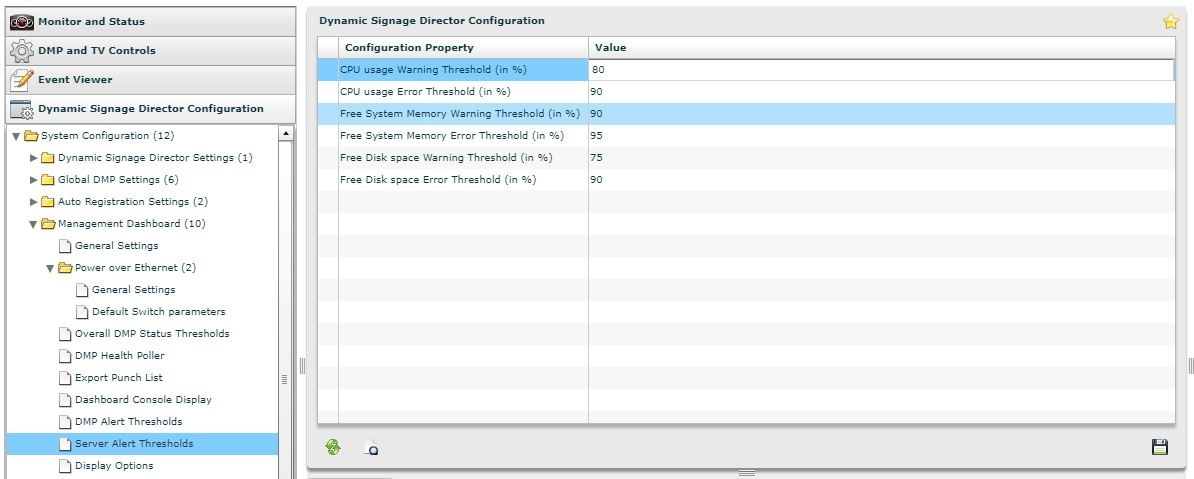This screenshot has width=1194, height=479.
Task: Open Export Punch List settings
Action: coord(119,378)
